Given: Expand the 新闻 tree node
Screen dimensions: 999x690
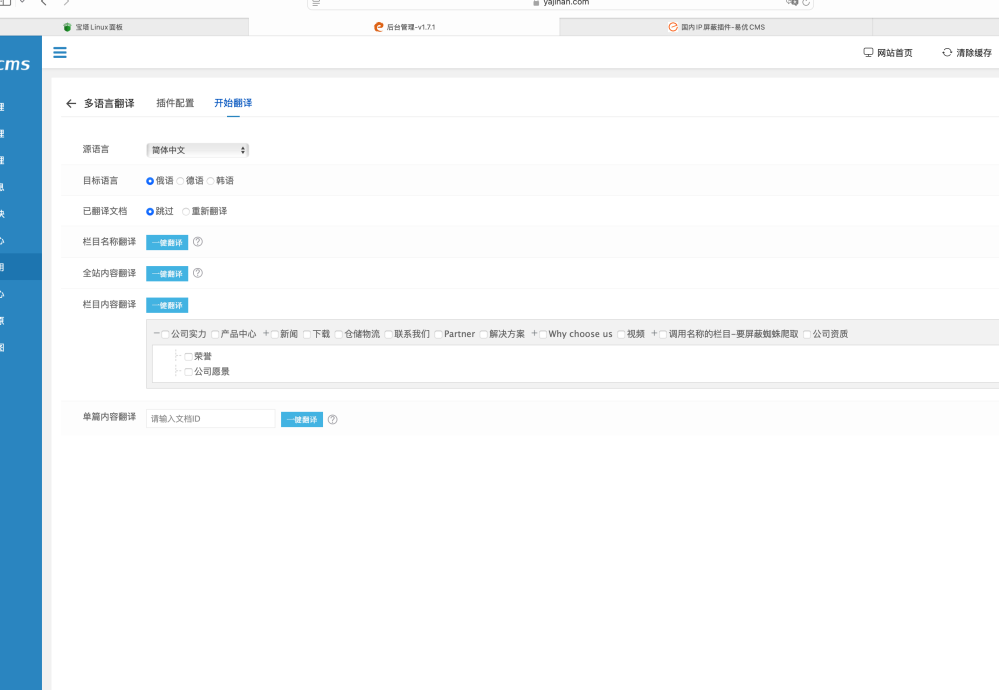Looking at the screenshot, I should [x=266, y=333].
